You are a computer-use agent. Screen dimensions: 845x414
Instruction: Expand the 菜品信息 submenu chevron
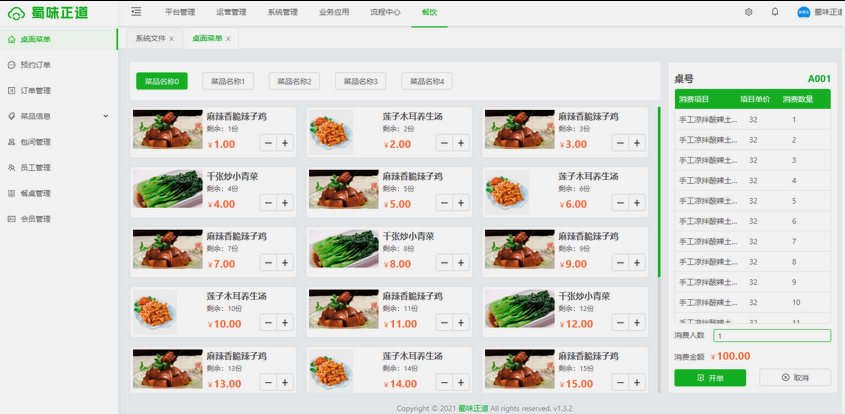106,116
